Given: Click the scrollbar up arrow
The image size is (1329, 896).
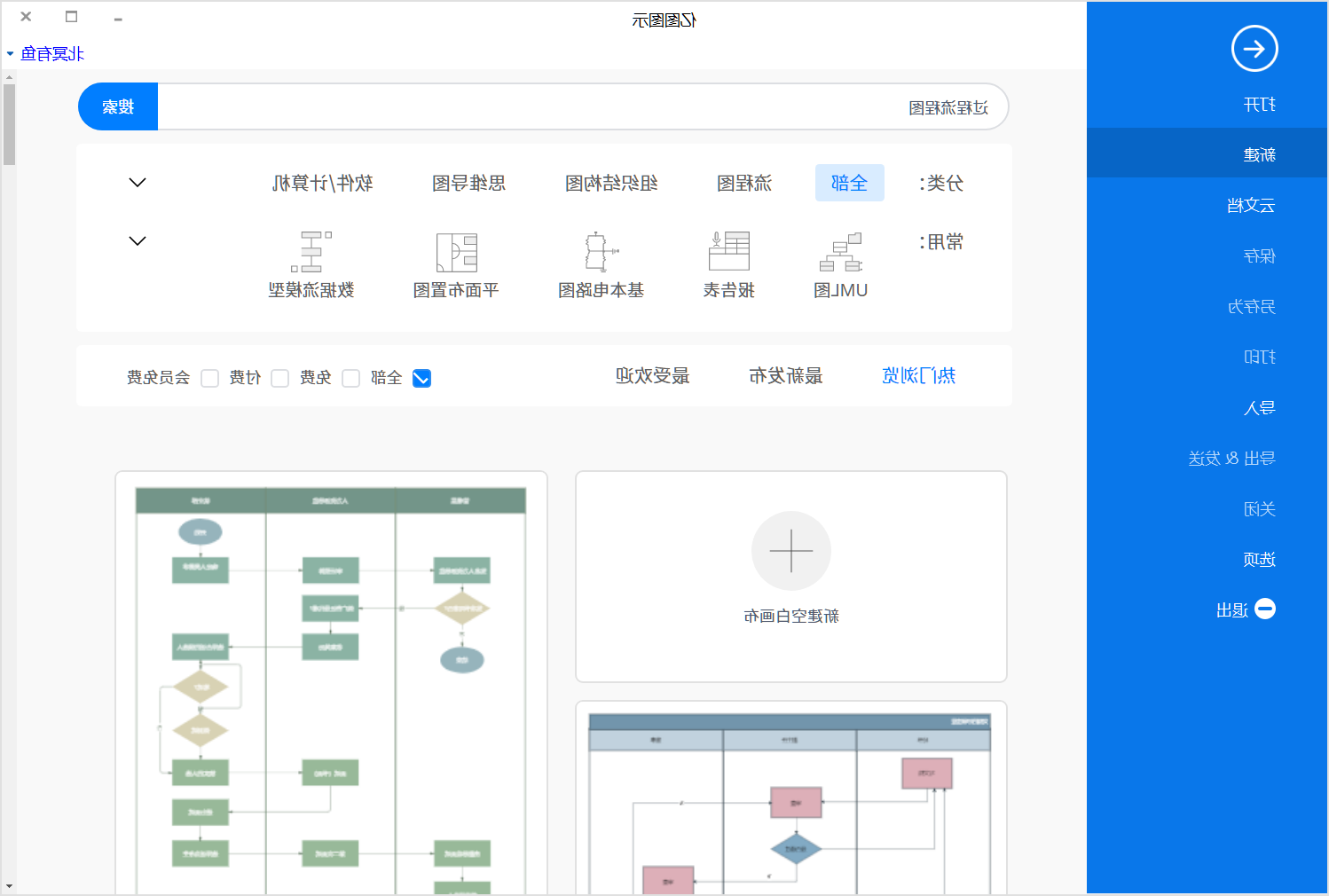Looking at the screenshot, I should click(9, 77).
